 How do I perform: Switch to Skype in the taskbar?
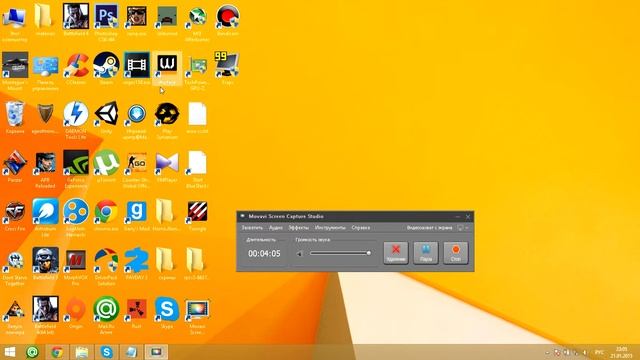(x=107, y=352)
